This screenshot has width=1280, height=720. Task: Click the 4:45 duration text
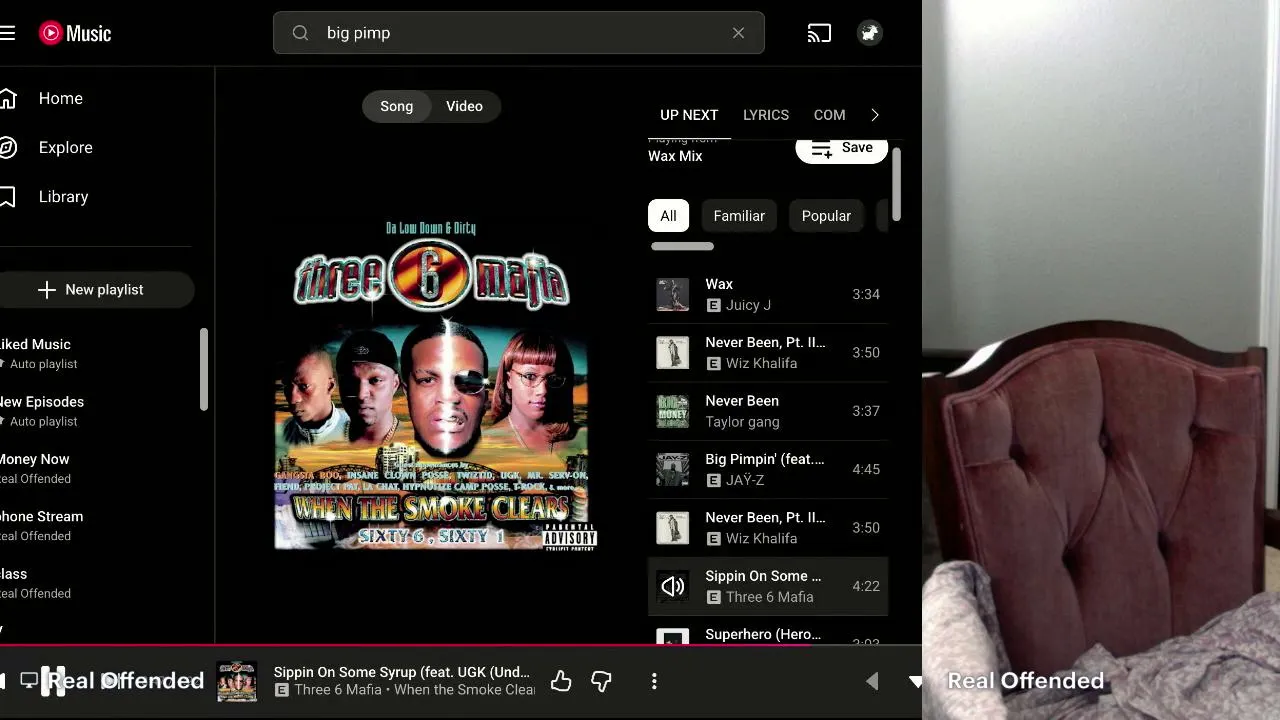tap(866, 469)
